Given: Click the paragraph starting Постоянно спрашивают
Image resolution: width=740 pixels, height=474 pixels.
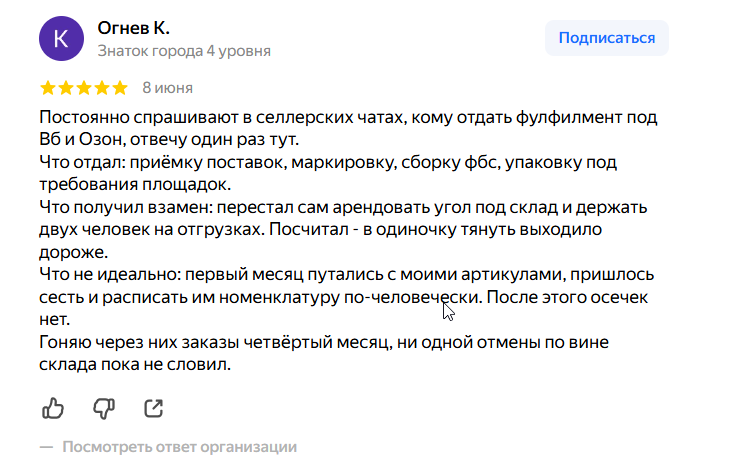Looking at the screenshot, I should coord(348,128).
